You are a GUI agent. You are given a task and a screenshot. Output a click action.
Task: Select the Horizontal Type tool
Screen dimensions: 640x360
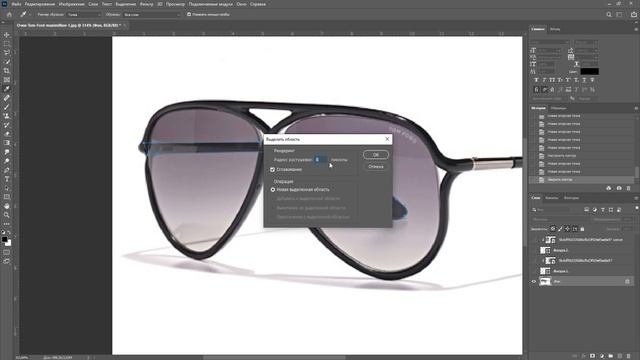point(7,179)
